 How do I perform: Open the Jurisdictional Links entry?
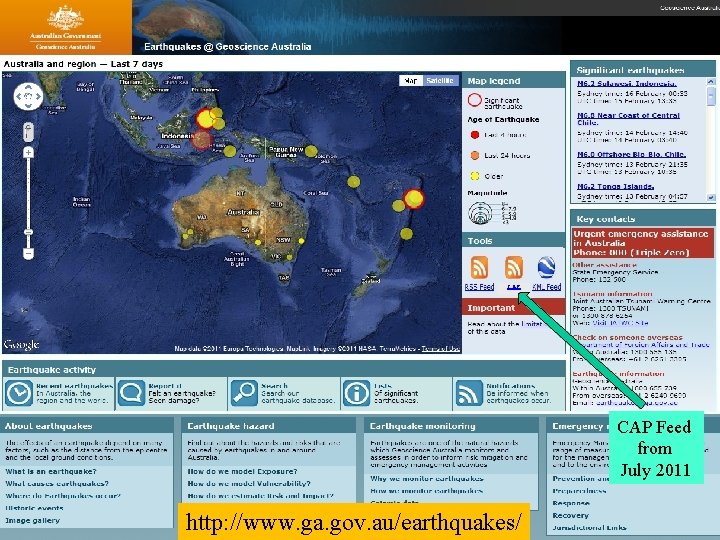click(x=589, y=528)
